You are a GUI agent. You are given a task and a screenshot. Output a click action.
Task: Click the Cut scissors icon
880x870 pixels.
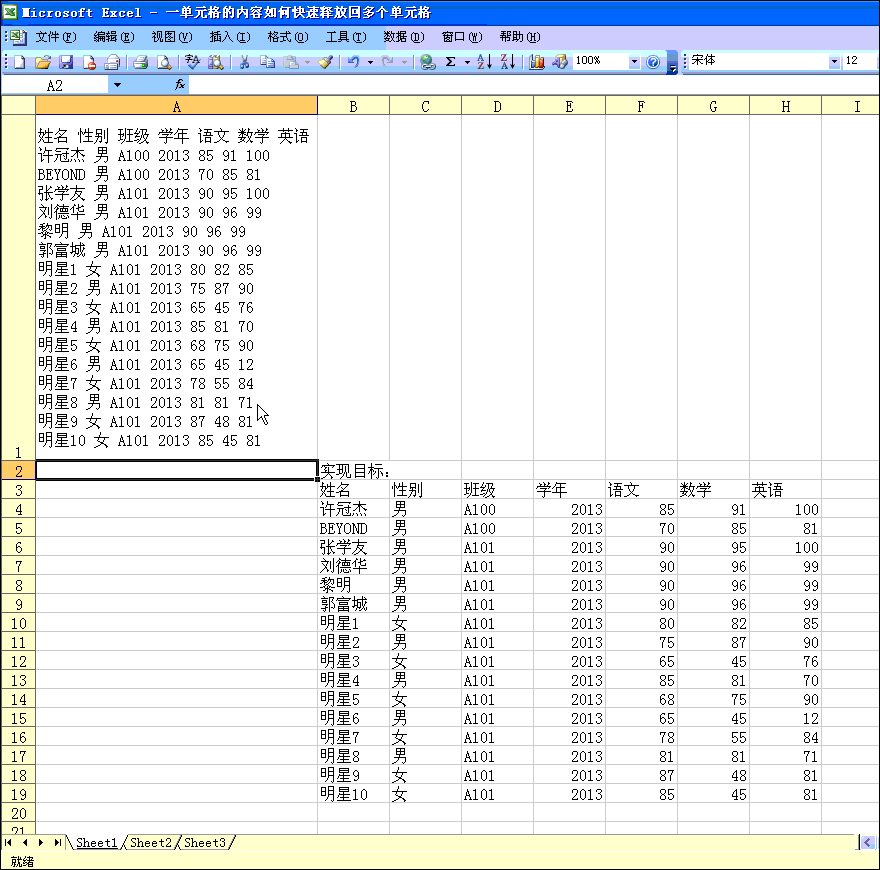click(243, 62)
